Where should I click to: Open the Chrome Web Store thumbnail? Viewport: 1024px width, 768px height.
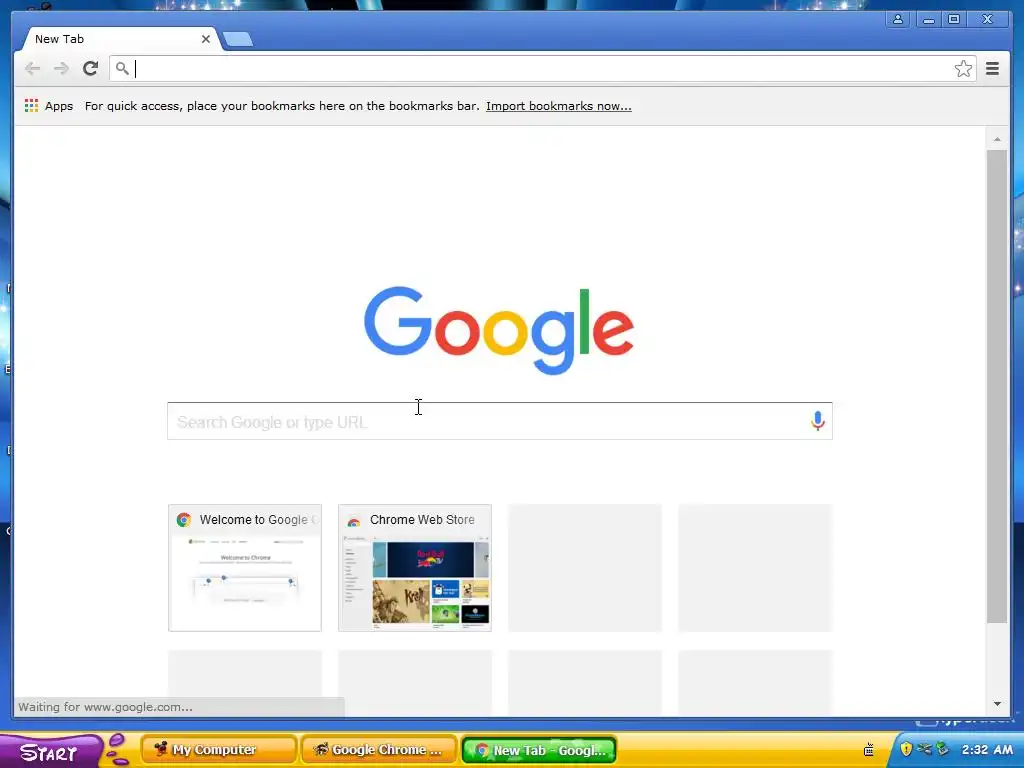tap(415, 568)
